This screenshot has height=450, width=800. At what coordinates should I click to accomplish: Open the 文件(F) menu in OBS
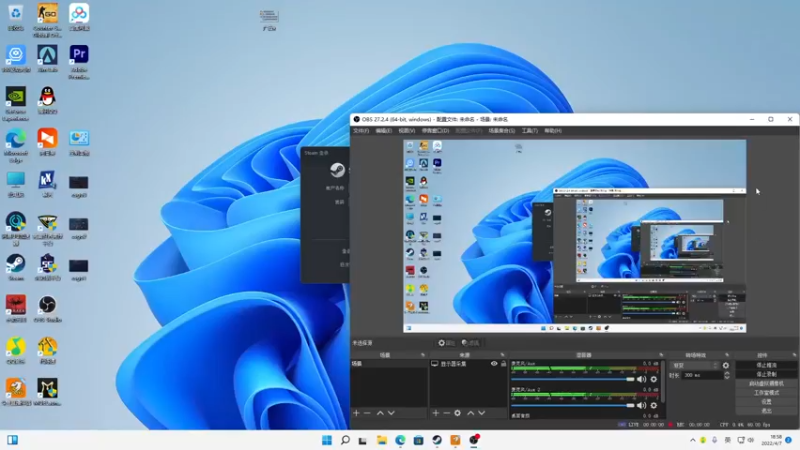coord(361,131)
